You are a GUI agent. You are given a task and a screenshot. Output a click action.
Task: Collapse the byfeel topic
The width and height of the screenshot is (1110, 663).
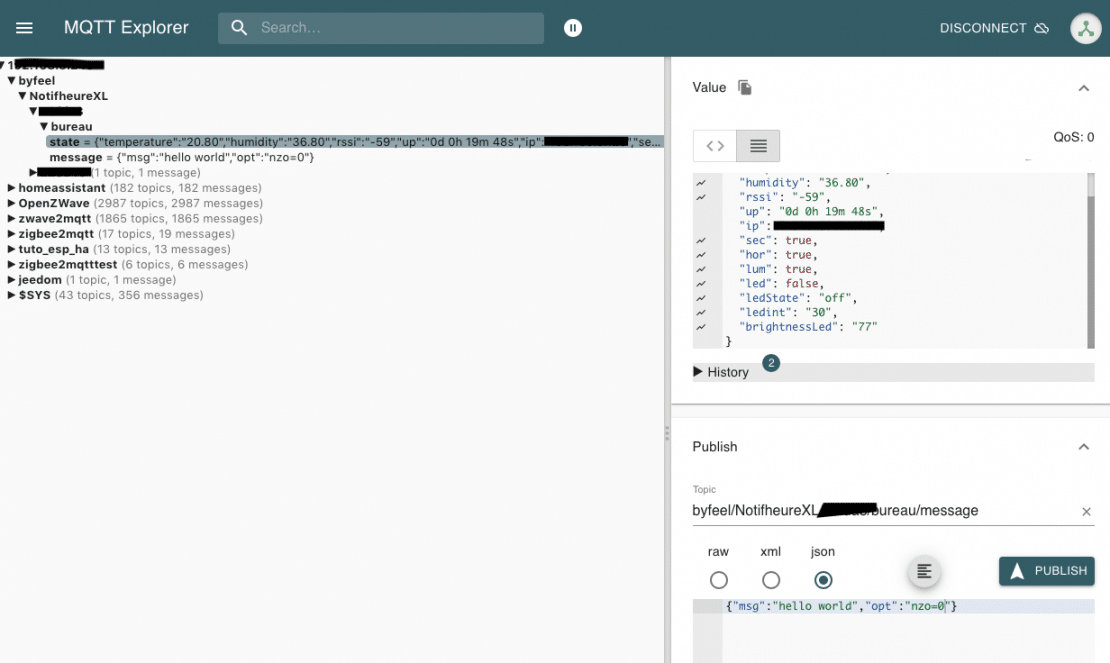click(x=11, y=81)
